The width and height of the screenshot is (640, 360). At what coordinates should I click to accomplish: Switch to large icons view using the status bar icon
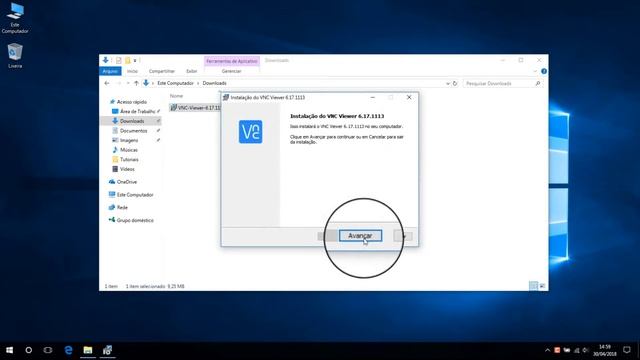(x=542, y=286)
